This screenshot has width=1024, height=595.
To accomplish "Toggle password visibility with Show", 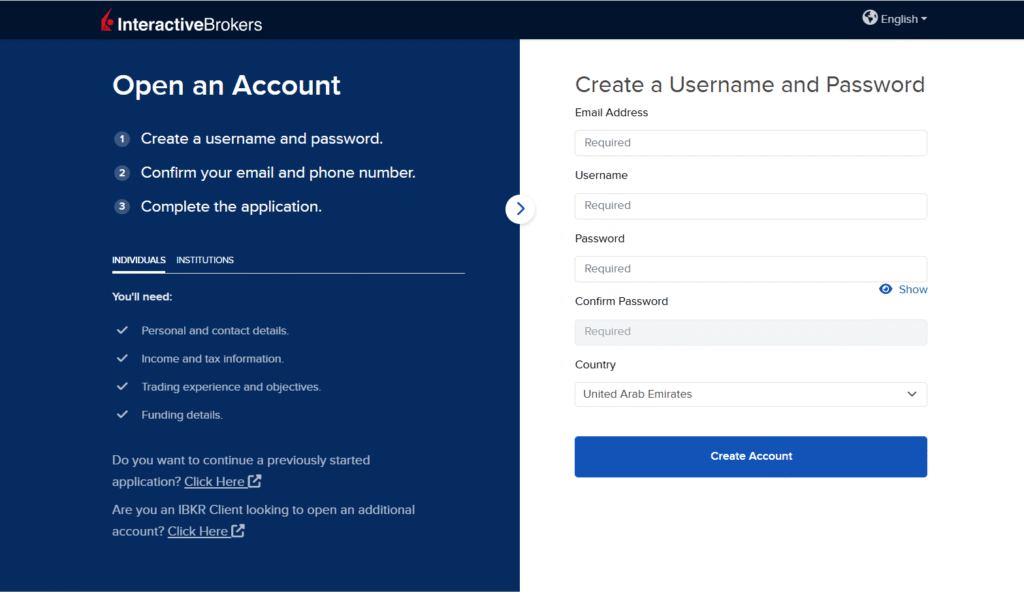I will tap(912, 289).
